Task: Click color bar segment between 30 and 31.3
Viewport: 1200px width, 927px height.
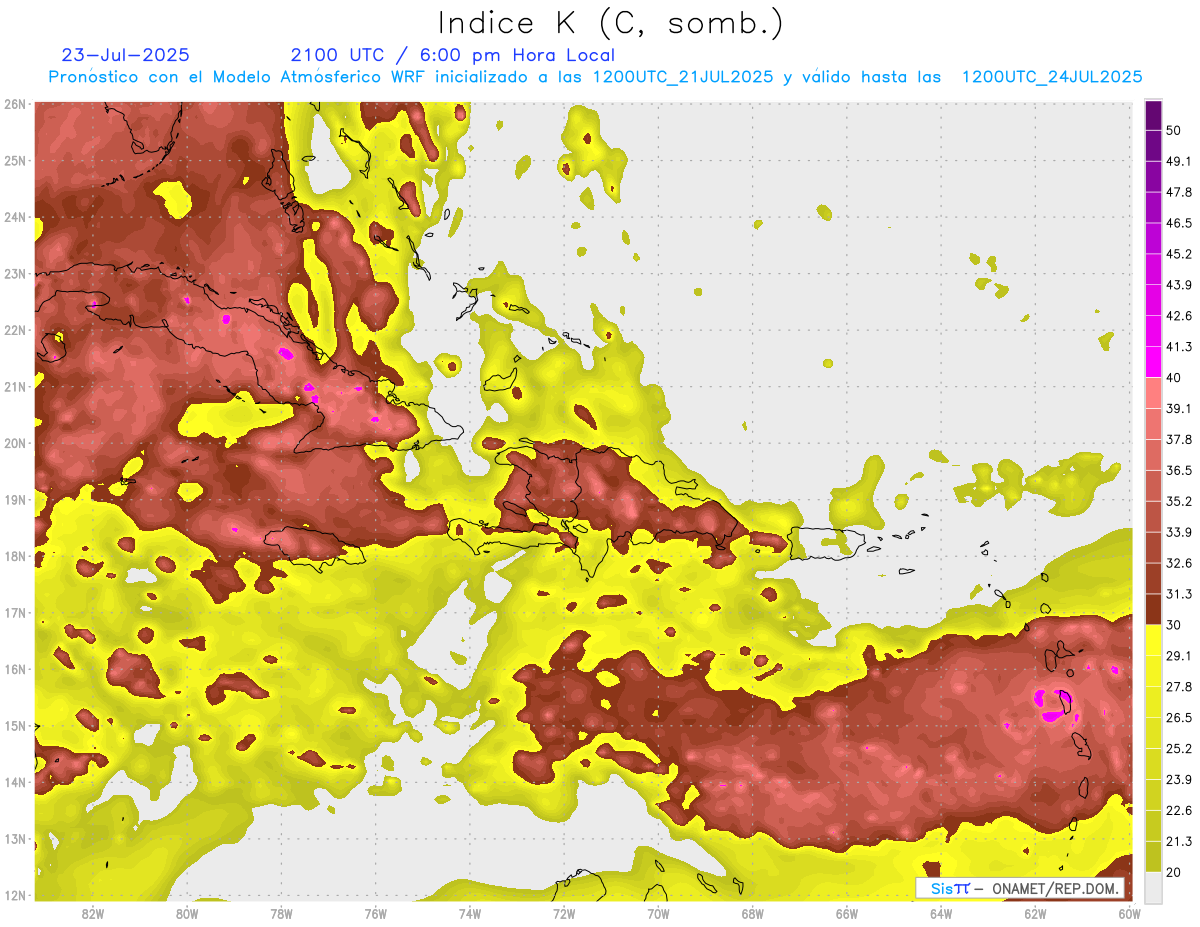Action: pos(1154,609)
